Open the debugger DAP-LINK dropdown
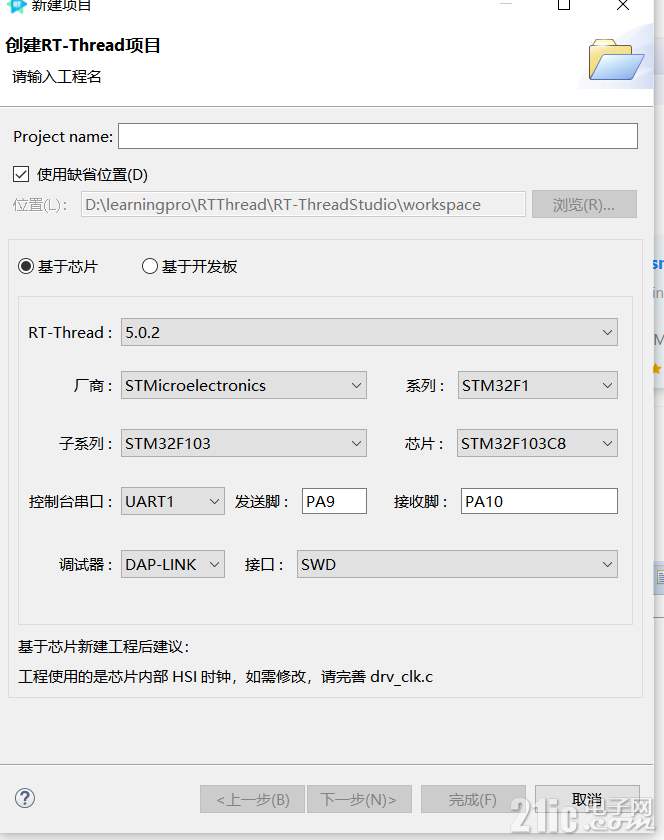This screenshot has width=664, height=840. click(x=173, y=564)
